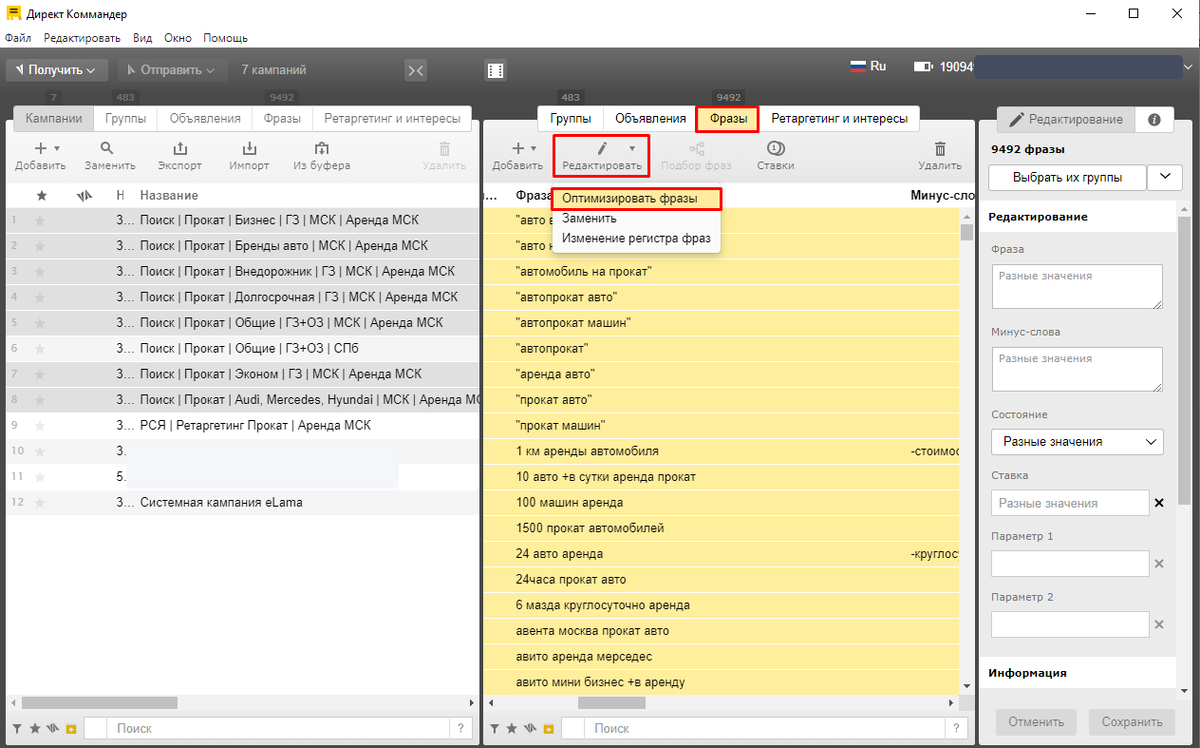1200x748 pixels.
Task: Click the Заменить magnifier icon in campaigns panel
Action: (x=107, y=148)
